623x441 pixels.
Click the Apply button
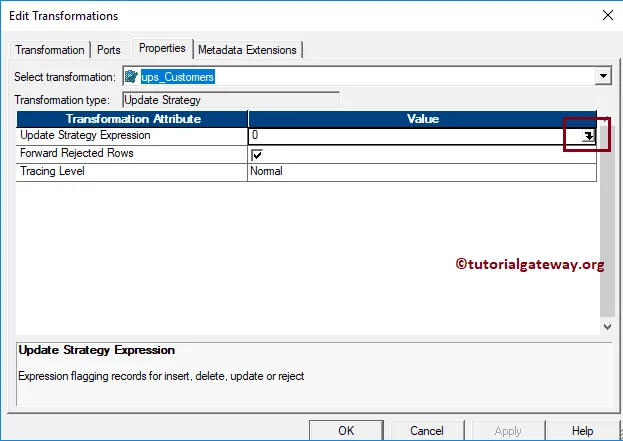click(508, 431)
